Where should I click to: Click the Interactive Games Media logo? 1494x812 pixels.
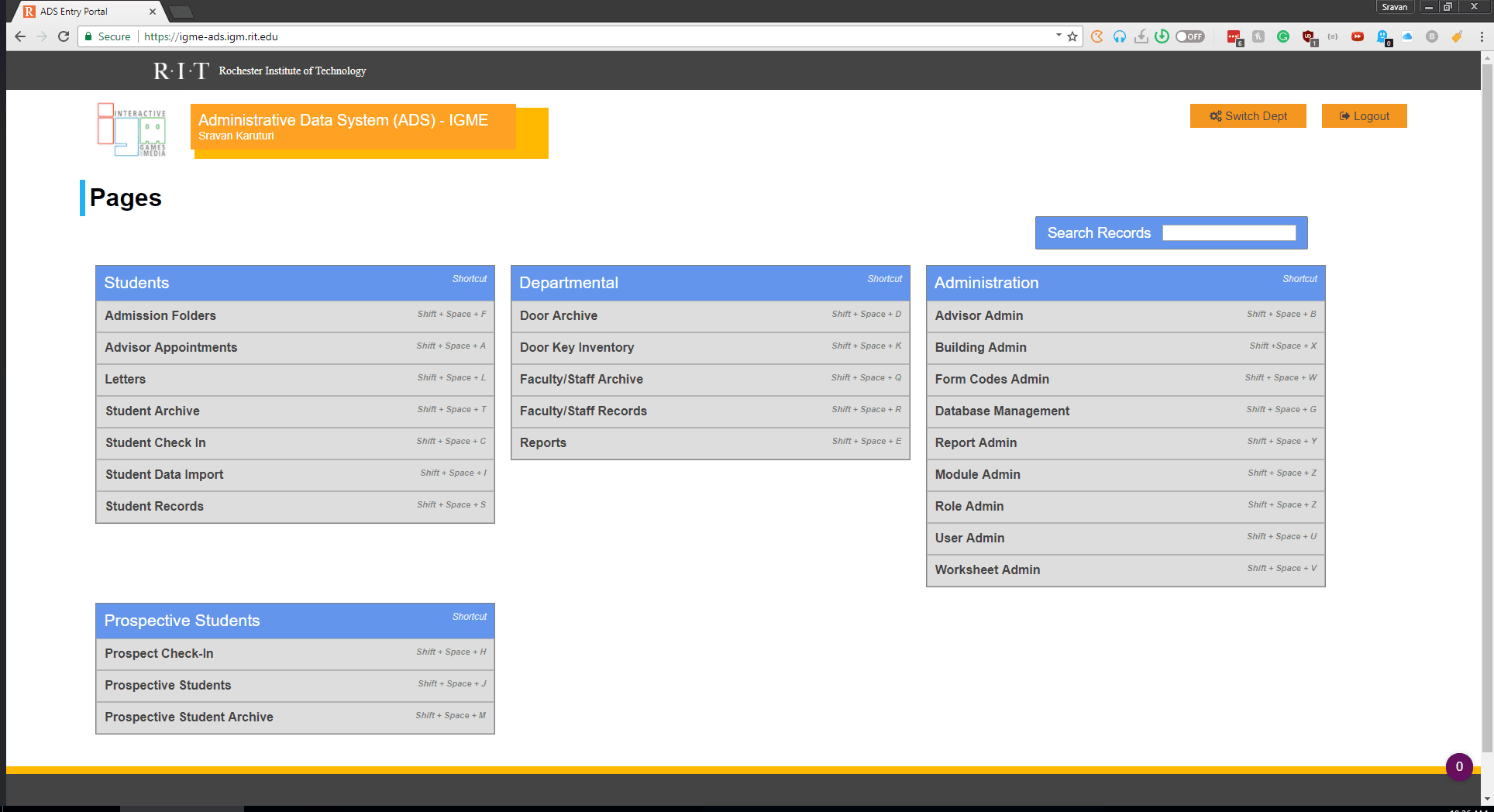click(132, 130)
